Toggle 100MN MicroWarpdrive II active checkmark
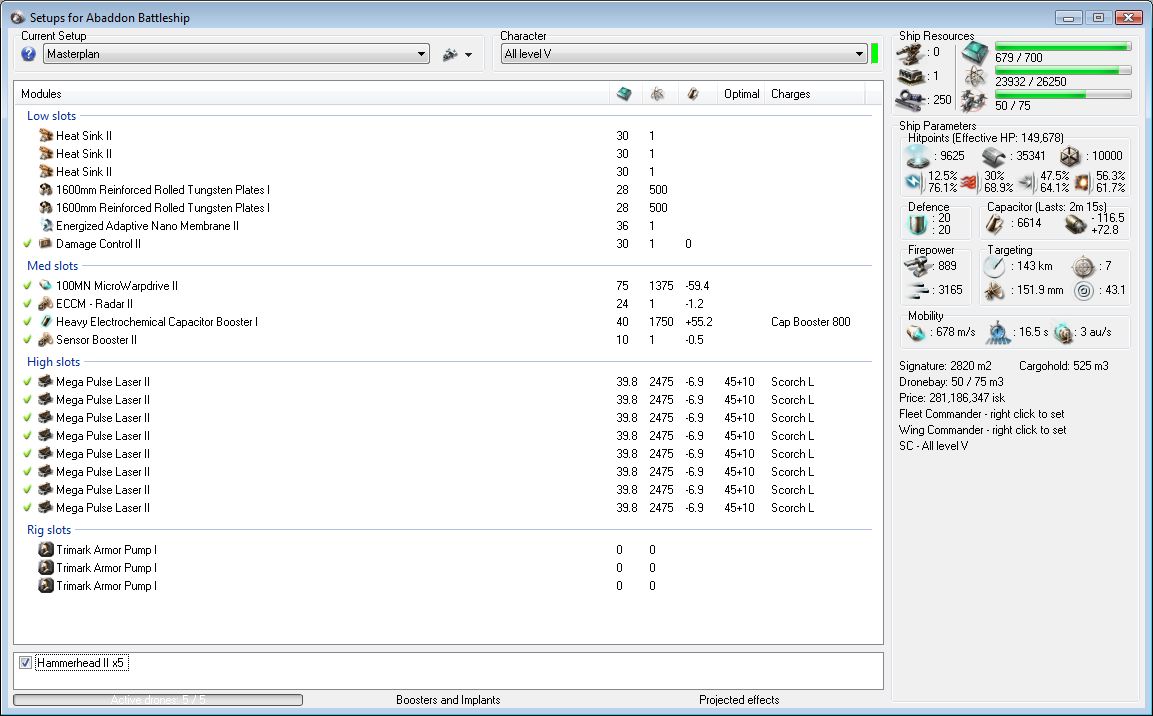The height and width of the screenshot is (716, 1153). tap(27, 285)
